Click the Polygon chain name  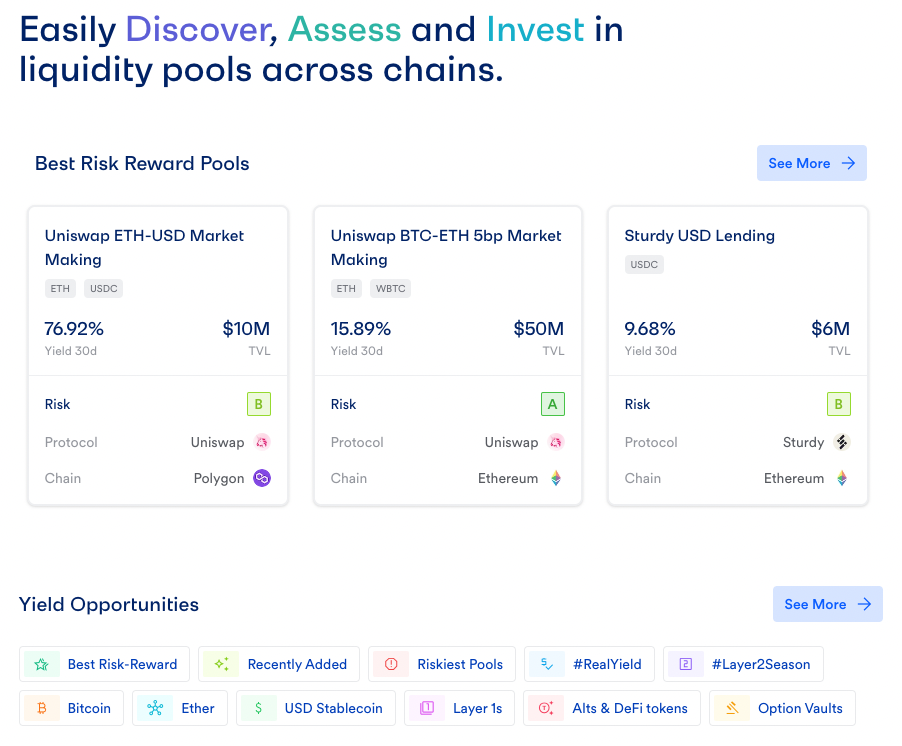219,479
